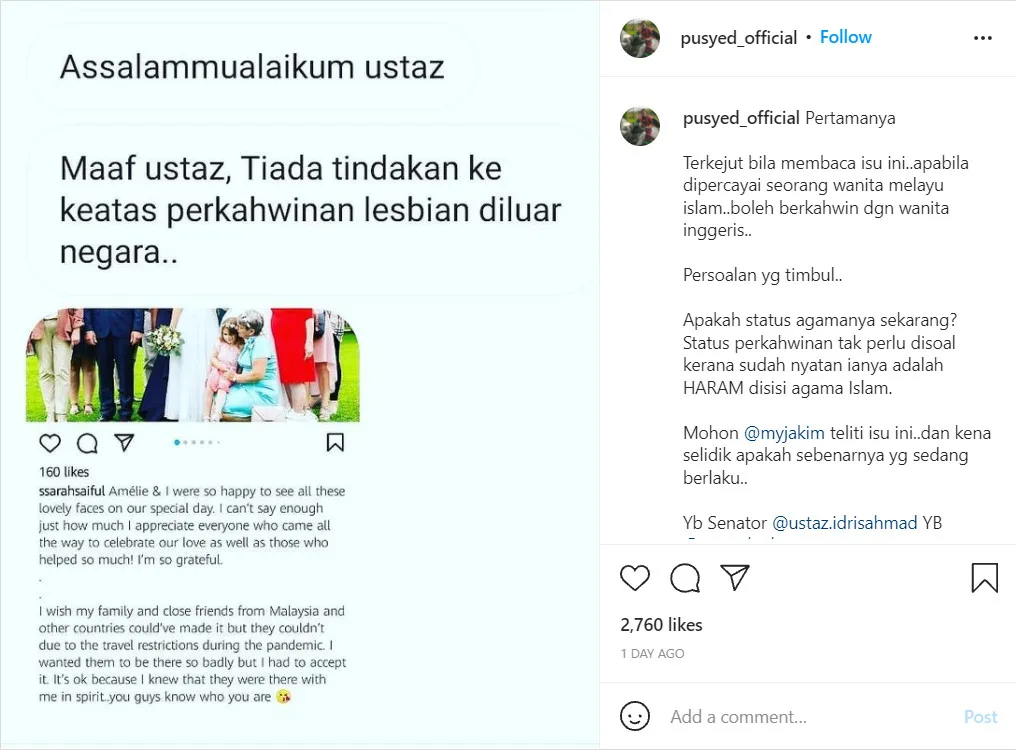Viewport: 1016px width, 750px height.
Task: Share the post with the paper plane icon
Action: pos(735,578)
